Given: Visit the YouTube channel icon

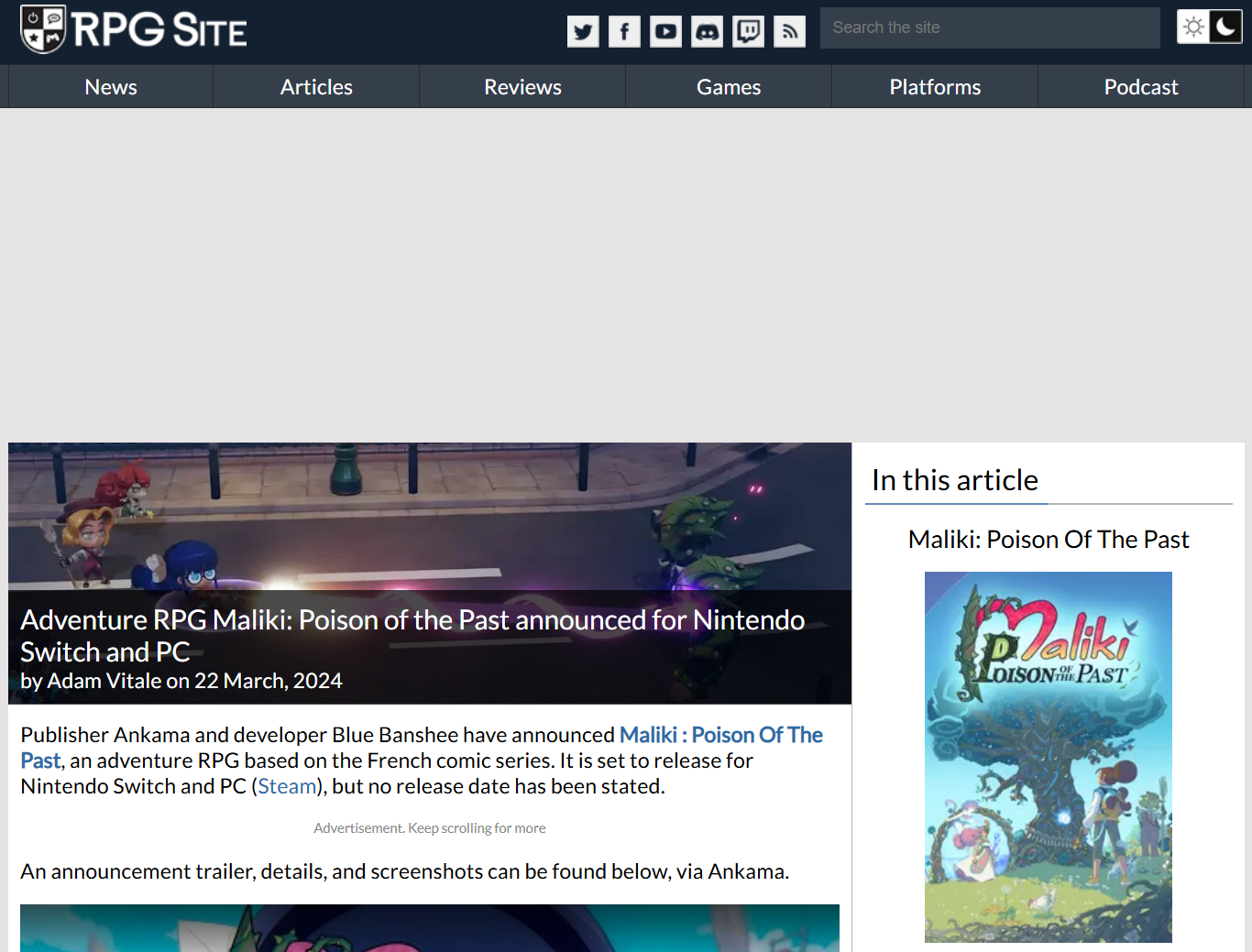Looking at the screenshot, I should 665,31.
